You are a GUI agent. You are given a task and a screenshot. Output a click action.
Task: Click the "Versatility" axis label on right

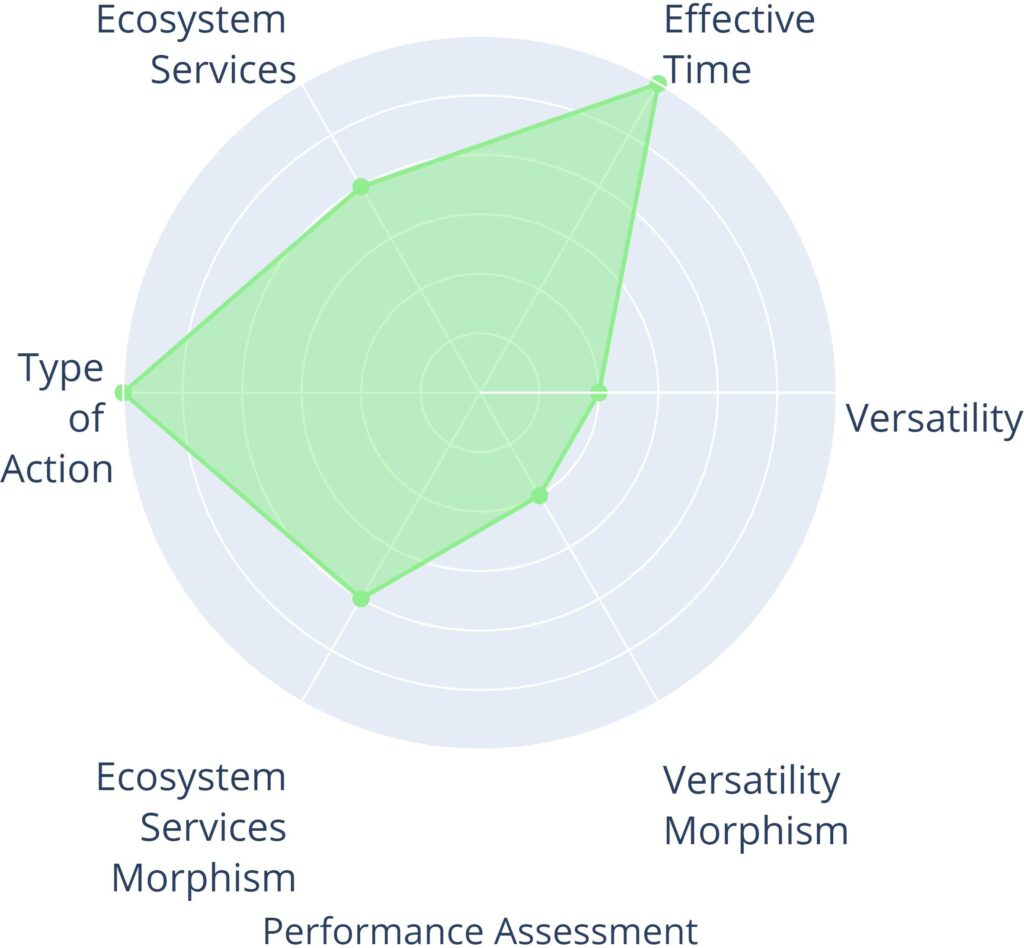(x=934, y=419)
